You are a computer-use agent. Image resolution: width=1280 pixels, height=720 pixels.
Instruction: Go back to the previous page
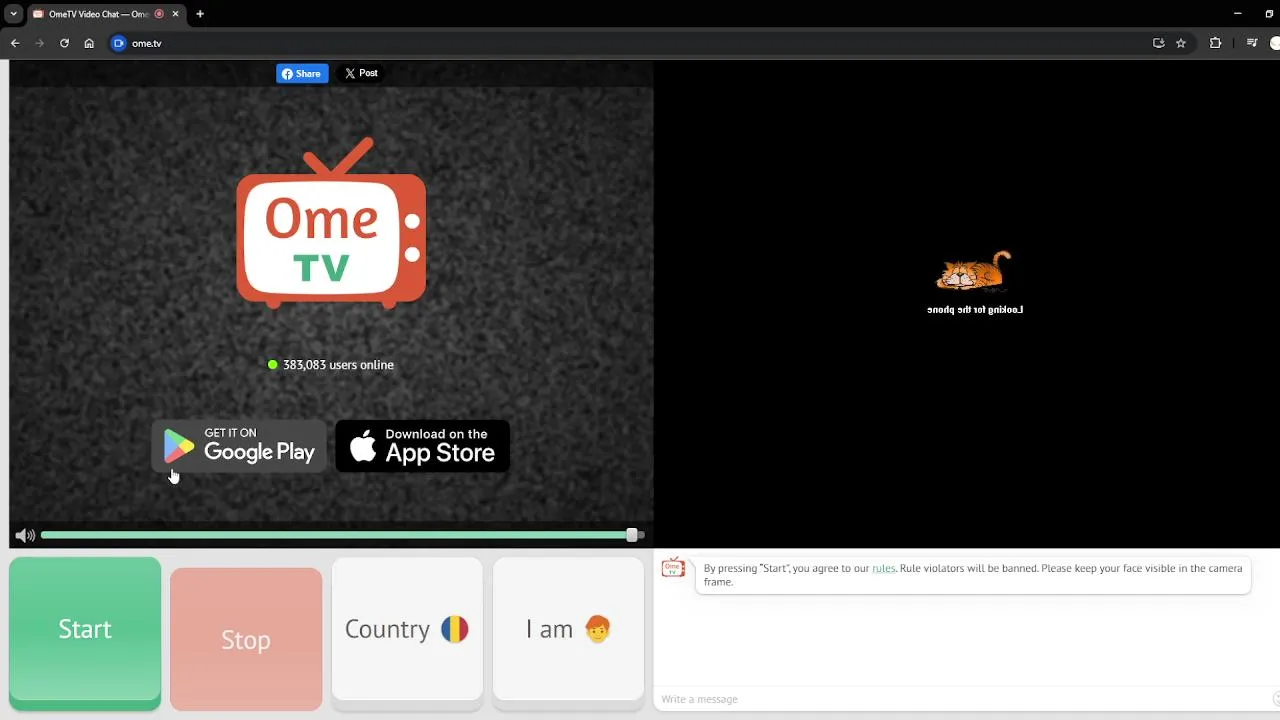pos(15,43)
